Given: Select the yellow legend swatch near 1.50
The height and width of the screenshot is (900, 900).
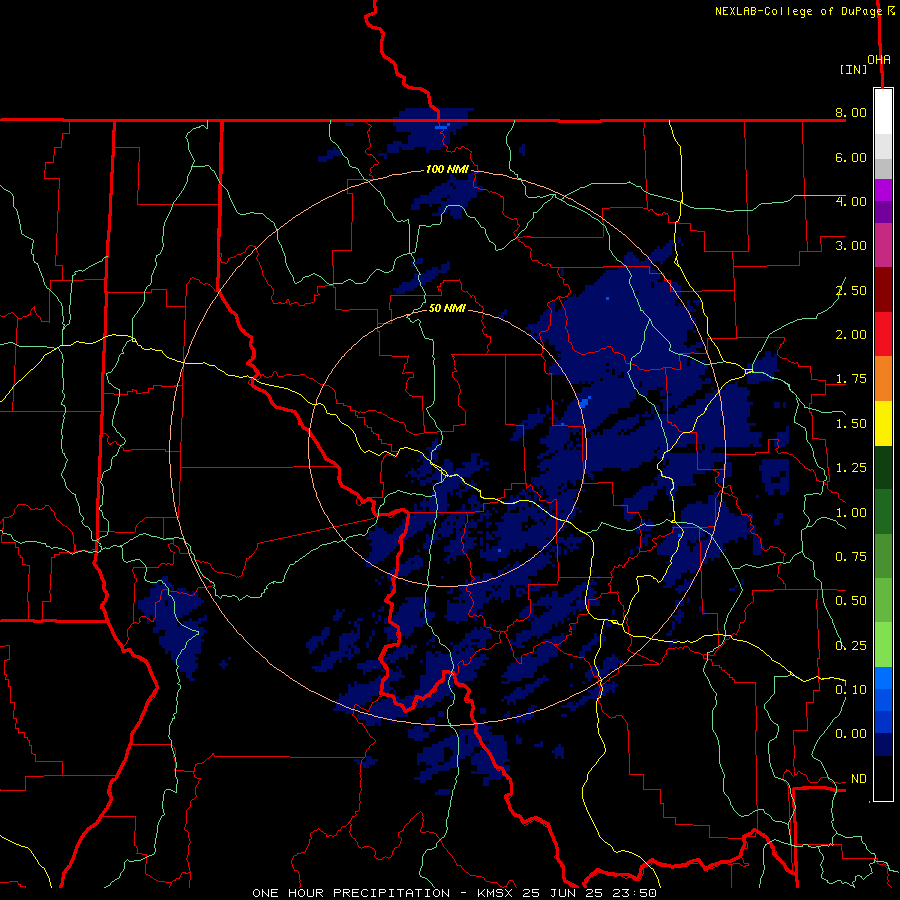Looking at the screenshot, I should tap(883, 423).
